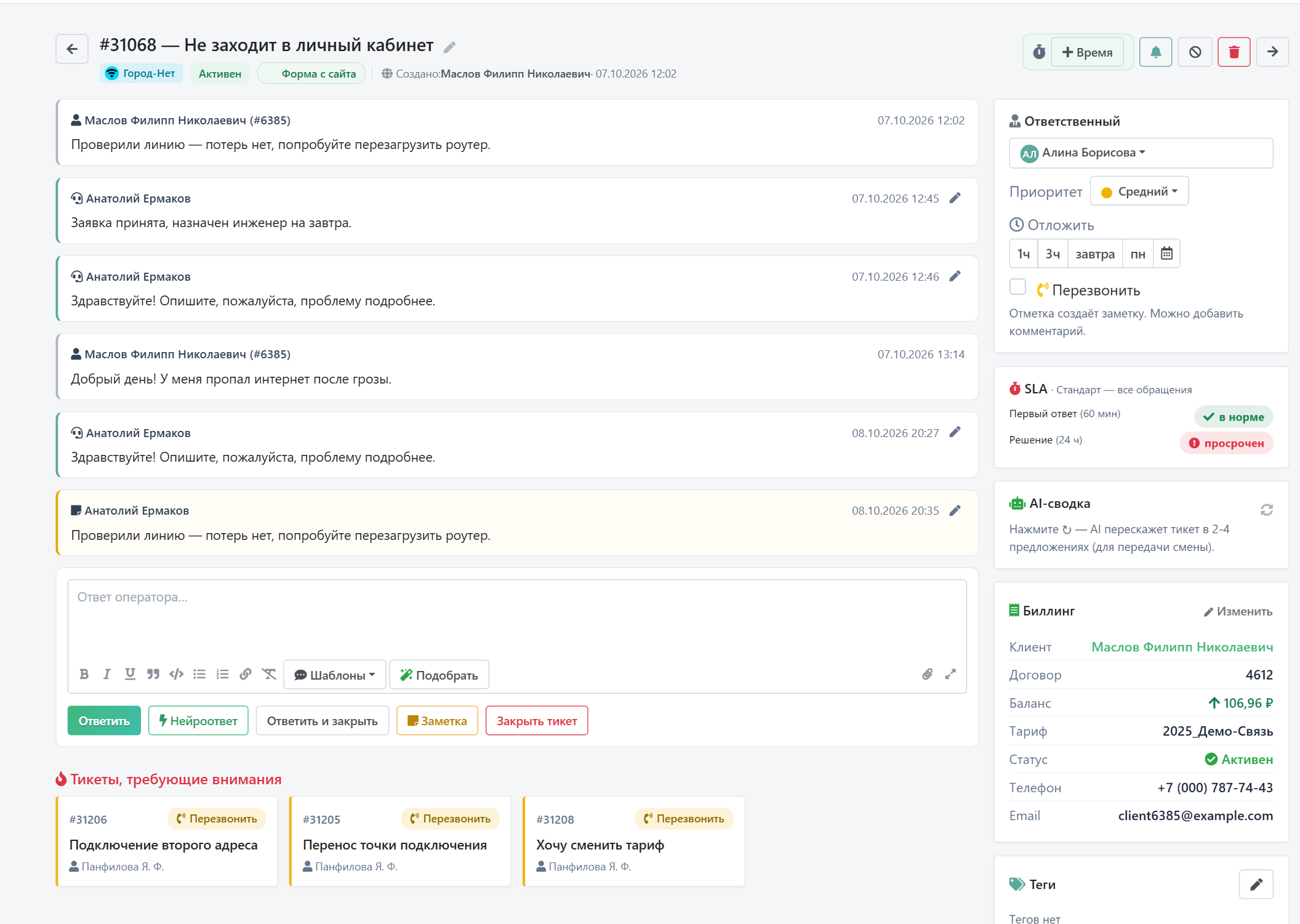This screenshot has height=924, width=1300.
Task: Refresh the AI-сводка summary
Action: pyautogui.click(x=1266, y=510)
